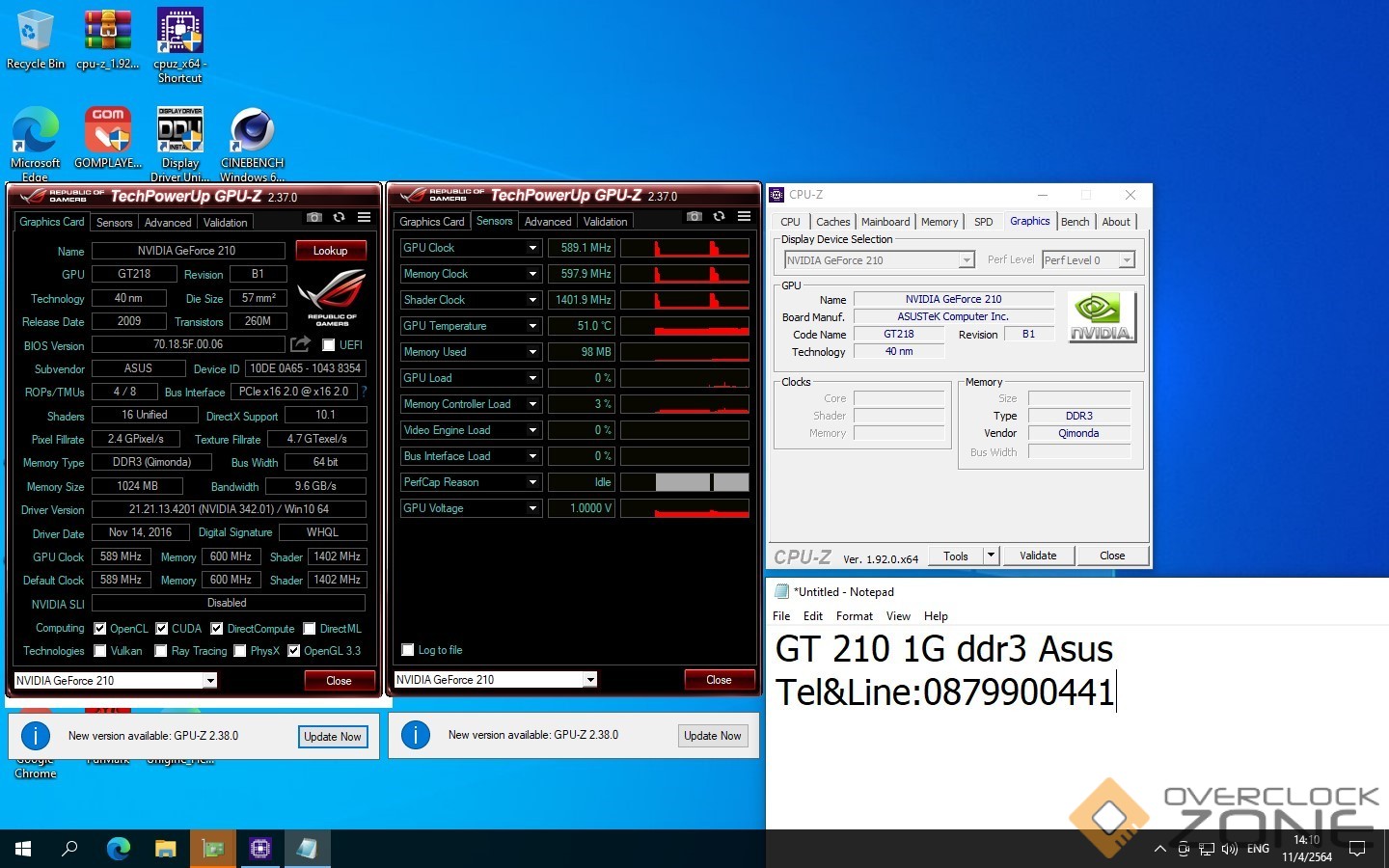Image resolution: width=1389 pixels, height=868 pixels.
Task: Click the GPU Clock sensor graph
Action: [685, 248]
